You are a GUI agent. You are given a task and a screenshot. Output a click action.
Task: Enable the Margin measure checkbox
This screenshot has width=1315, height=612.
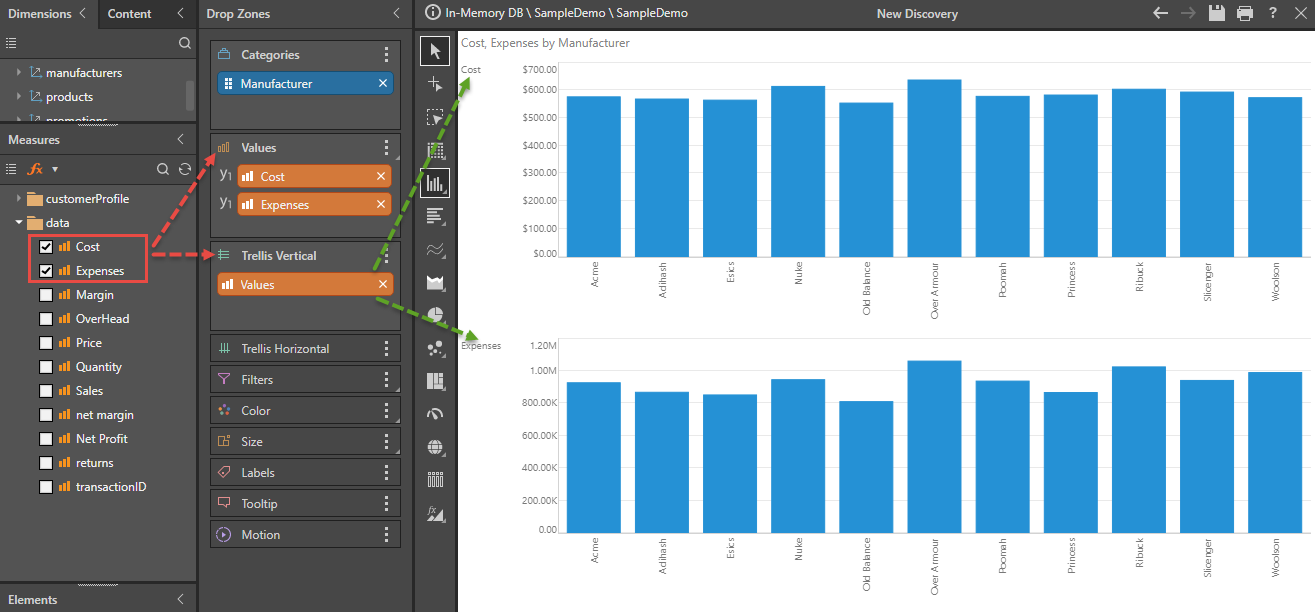pos(46,295)
